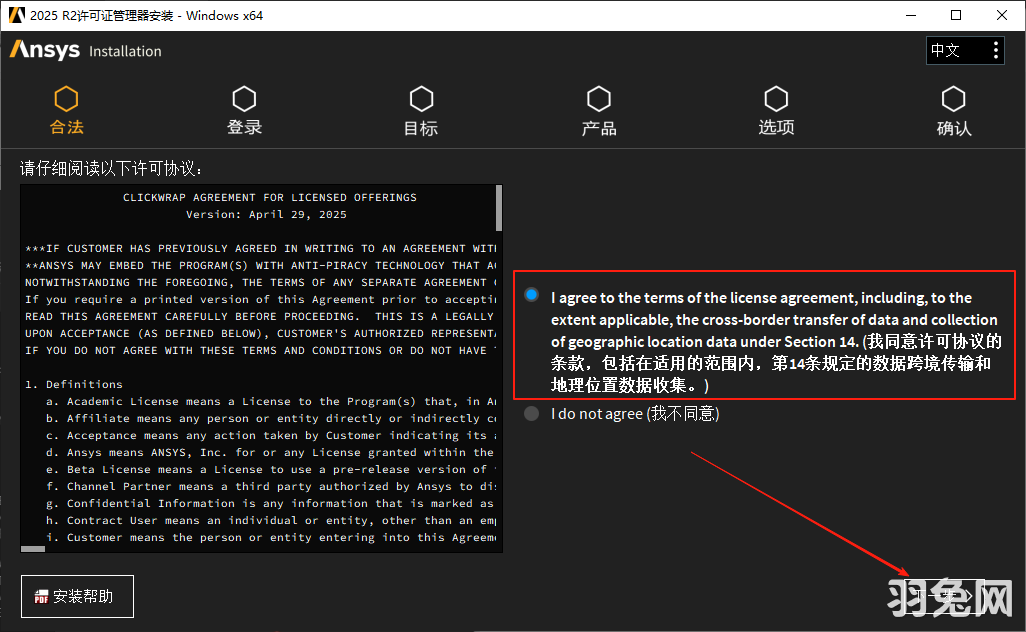The image size is (1026, 632).
Task: Open 安装帮助 installation help PDF
Action: (x=77, y=597)
